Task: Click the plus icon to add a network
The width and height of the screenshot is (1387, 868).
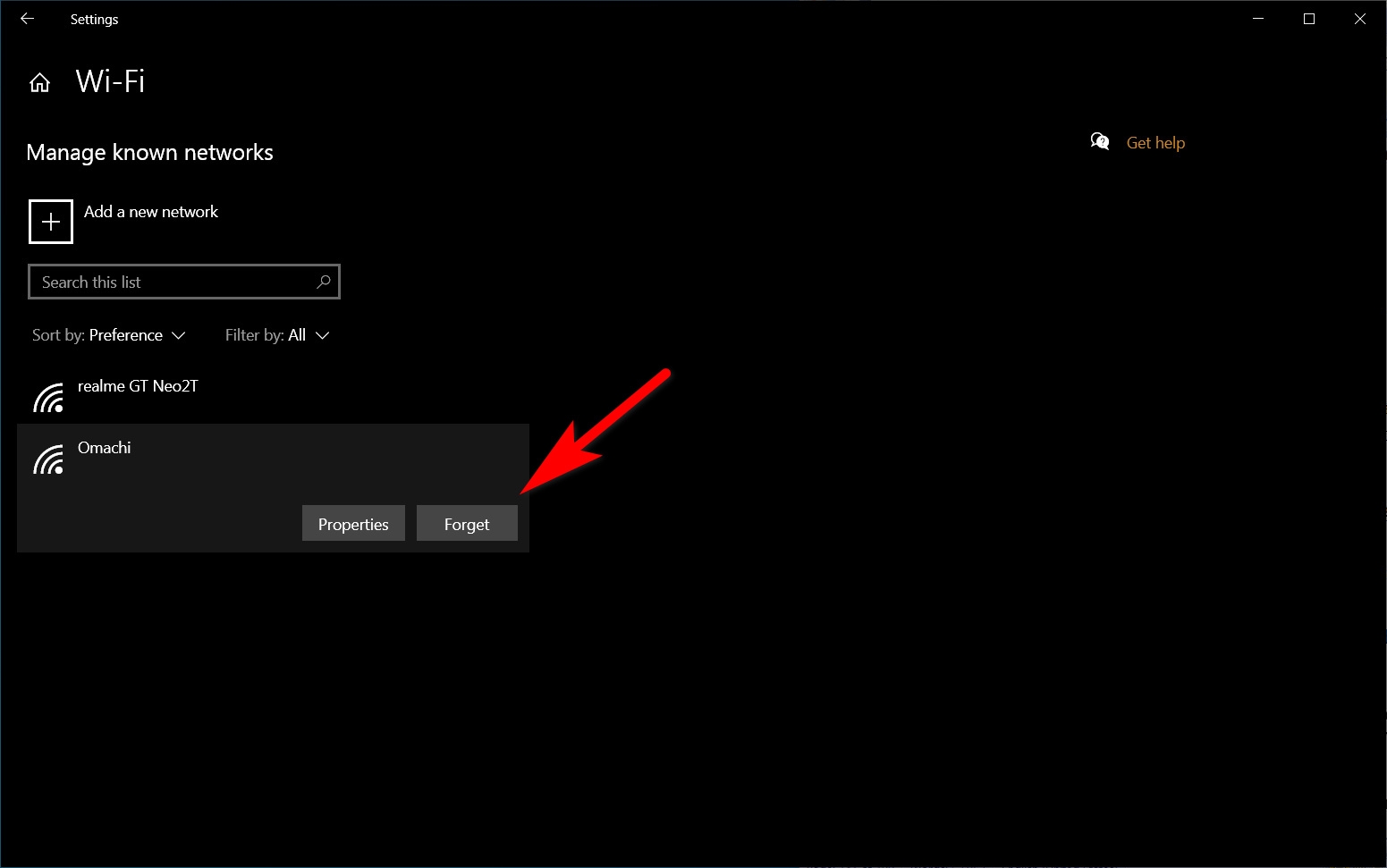Action: coord(50,221)
